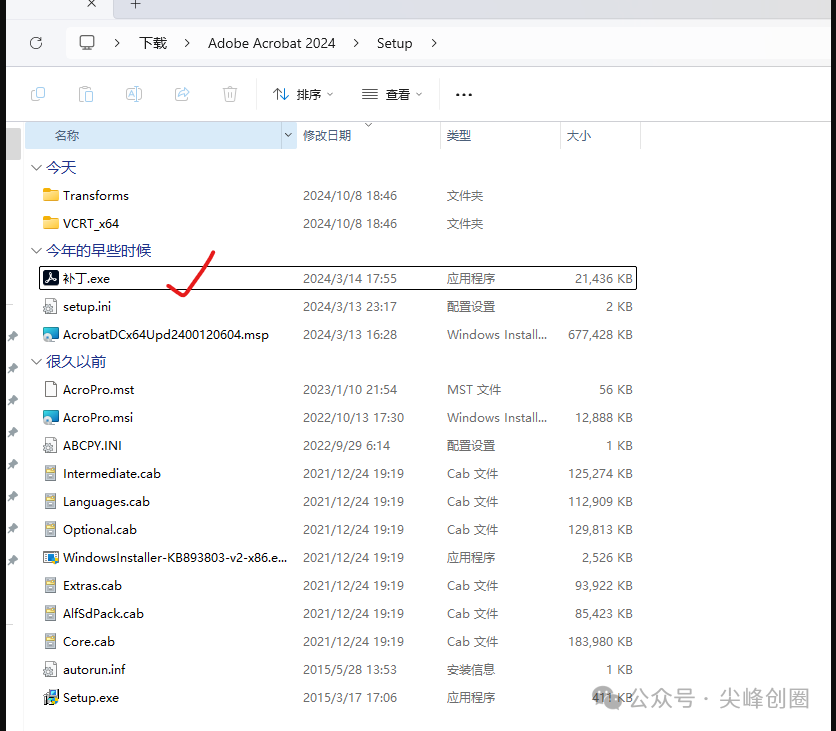Click the ABCPY.INI file icon
The height and width of the screenshot is (731, 836).
click(50, 445)
